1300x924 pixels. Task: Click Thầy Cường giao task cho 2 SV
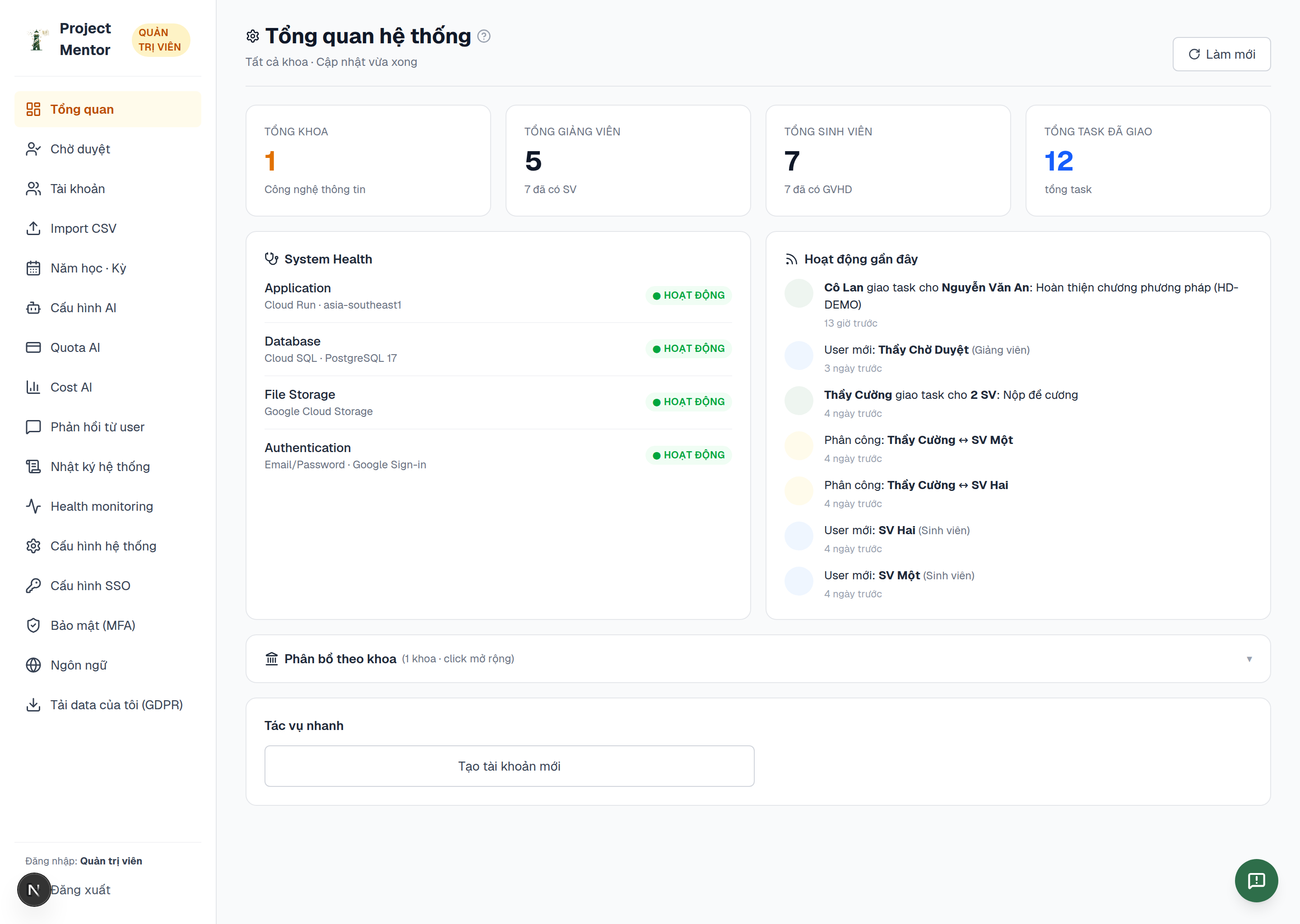(1018, 403)
